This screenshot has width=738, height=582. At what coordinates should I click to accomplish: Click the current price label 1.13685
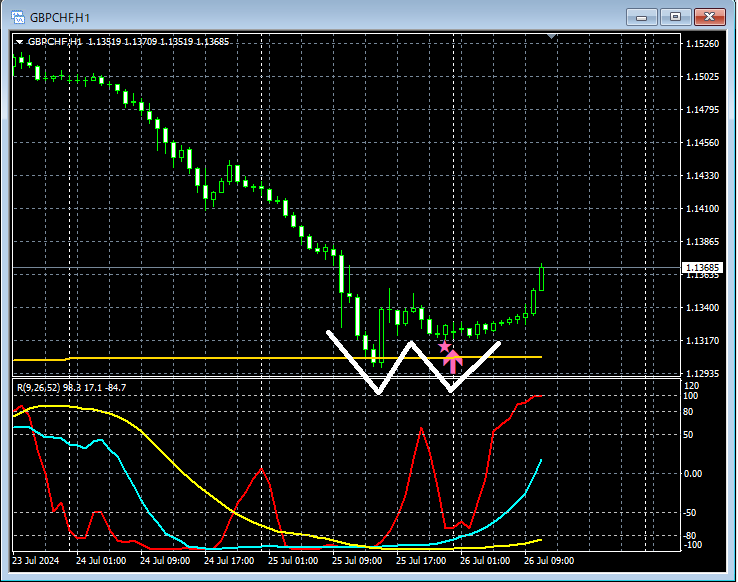coord(702,268)
